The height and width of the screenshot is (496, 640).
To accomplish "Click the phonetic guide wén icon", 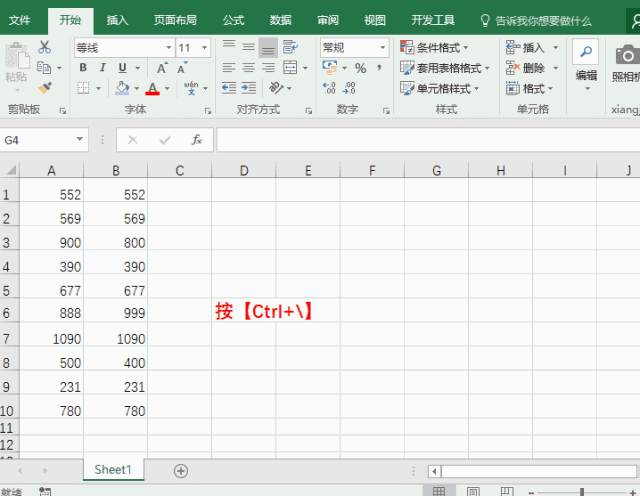I will tap(191, 88).
